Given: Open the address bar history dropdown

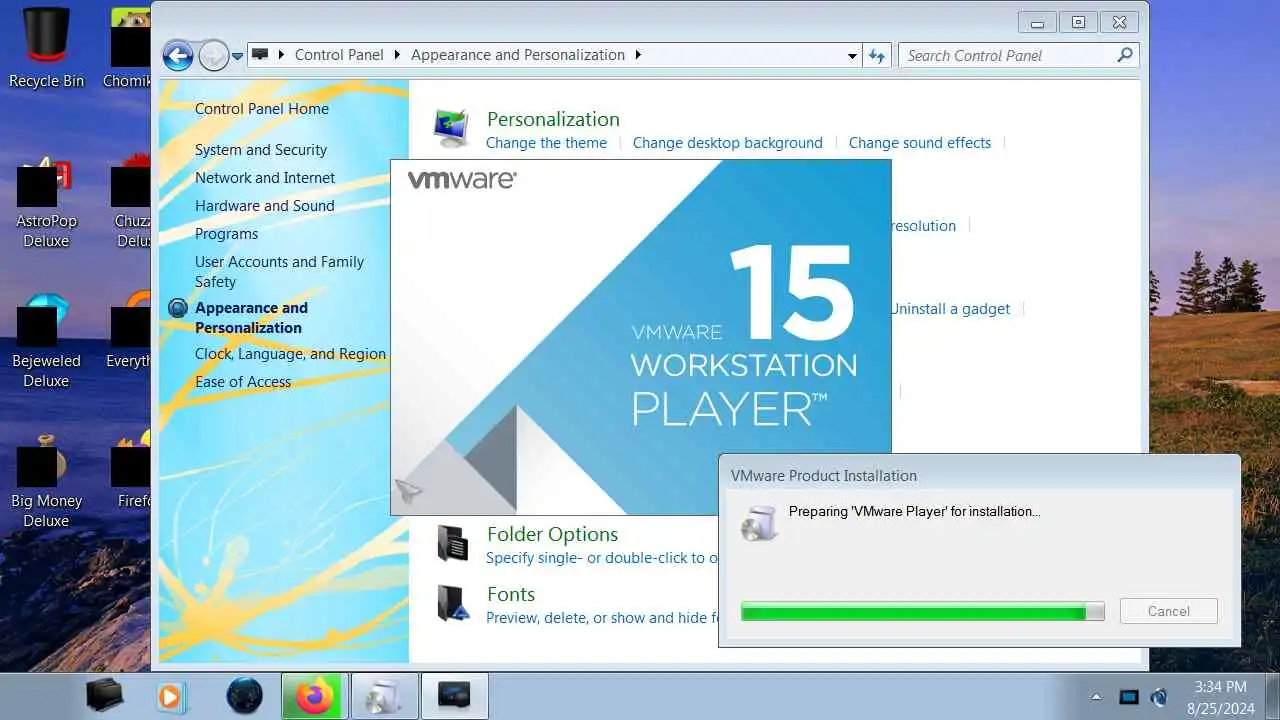Looking at the screenshot, I should (x=852, y=56).
